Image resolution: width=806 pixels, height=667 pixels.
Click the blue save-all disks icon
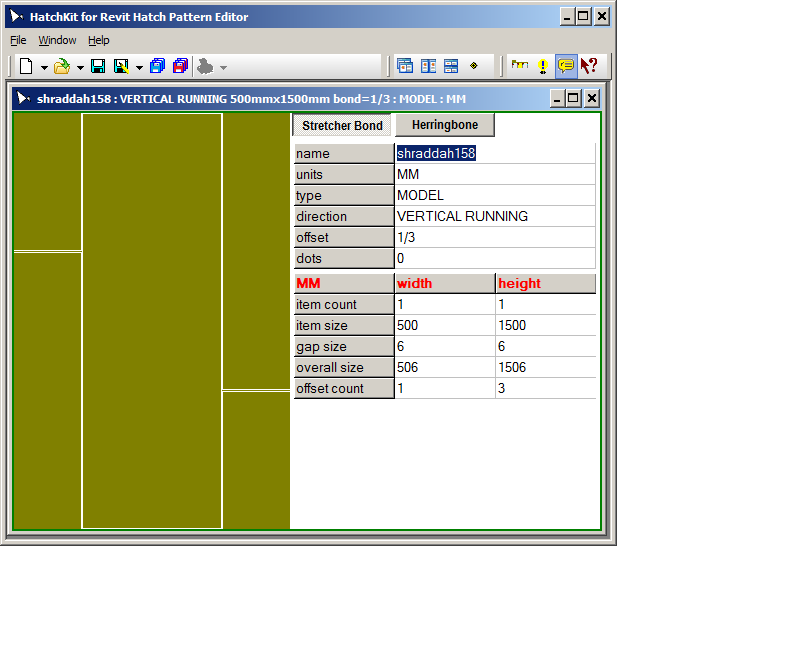tap(157, 66)
